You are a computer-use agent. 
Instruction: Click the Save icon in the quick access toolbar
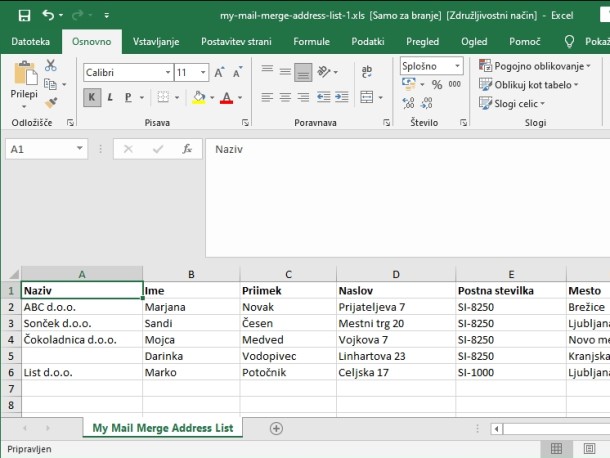point(24,16)
